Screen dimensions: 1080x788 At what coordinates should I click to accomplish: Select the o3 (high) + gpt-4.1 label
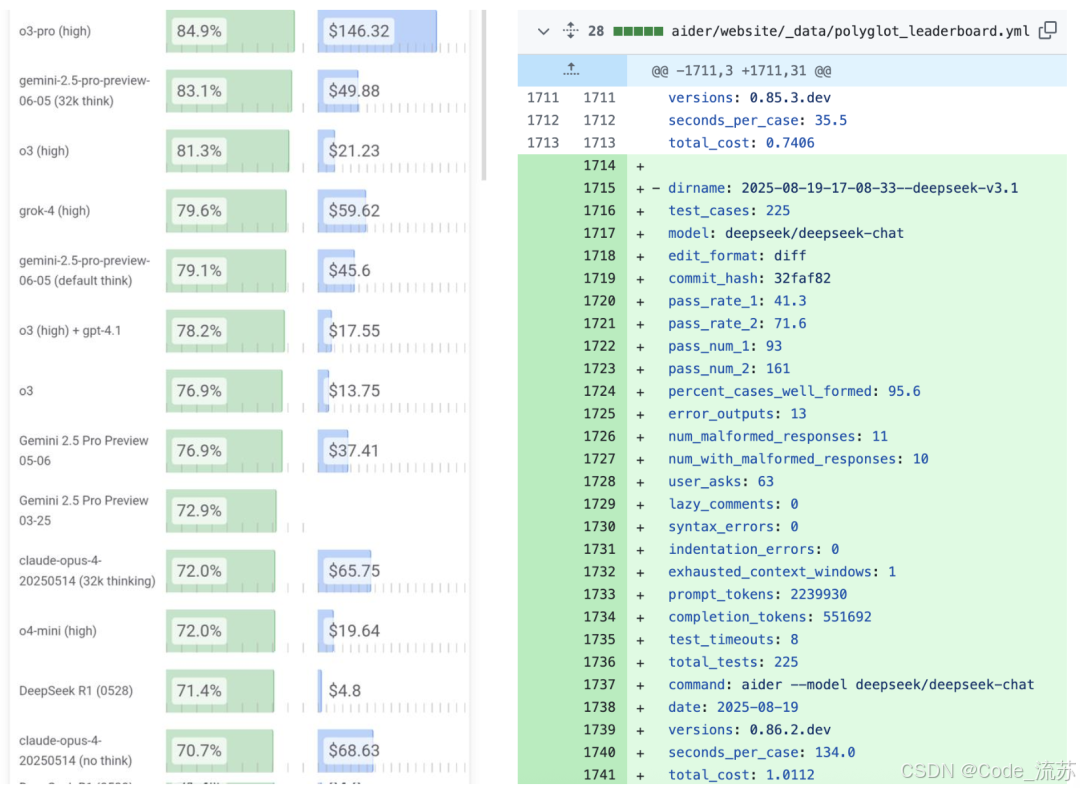point(70,331)
